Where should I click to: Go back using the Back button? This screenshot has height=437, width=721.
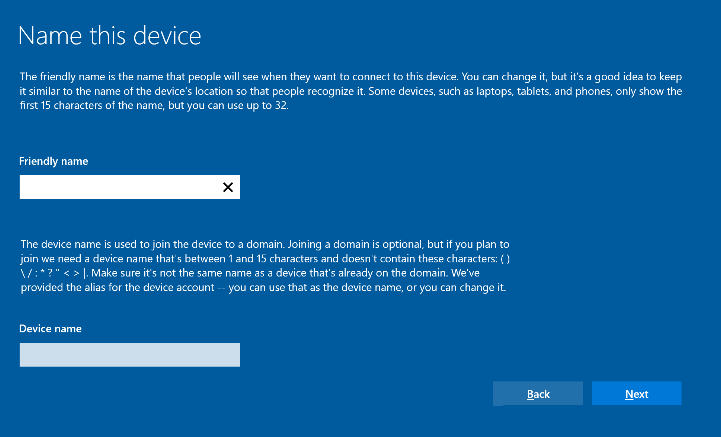tap(538, 394)
